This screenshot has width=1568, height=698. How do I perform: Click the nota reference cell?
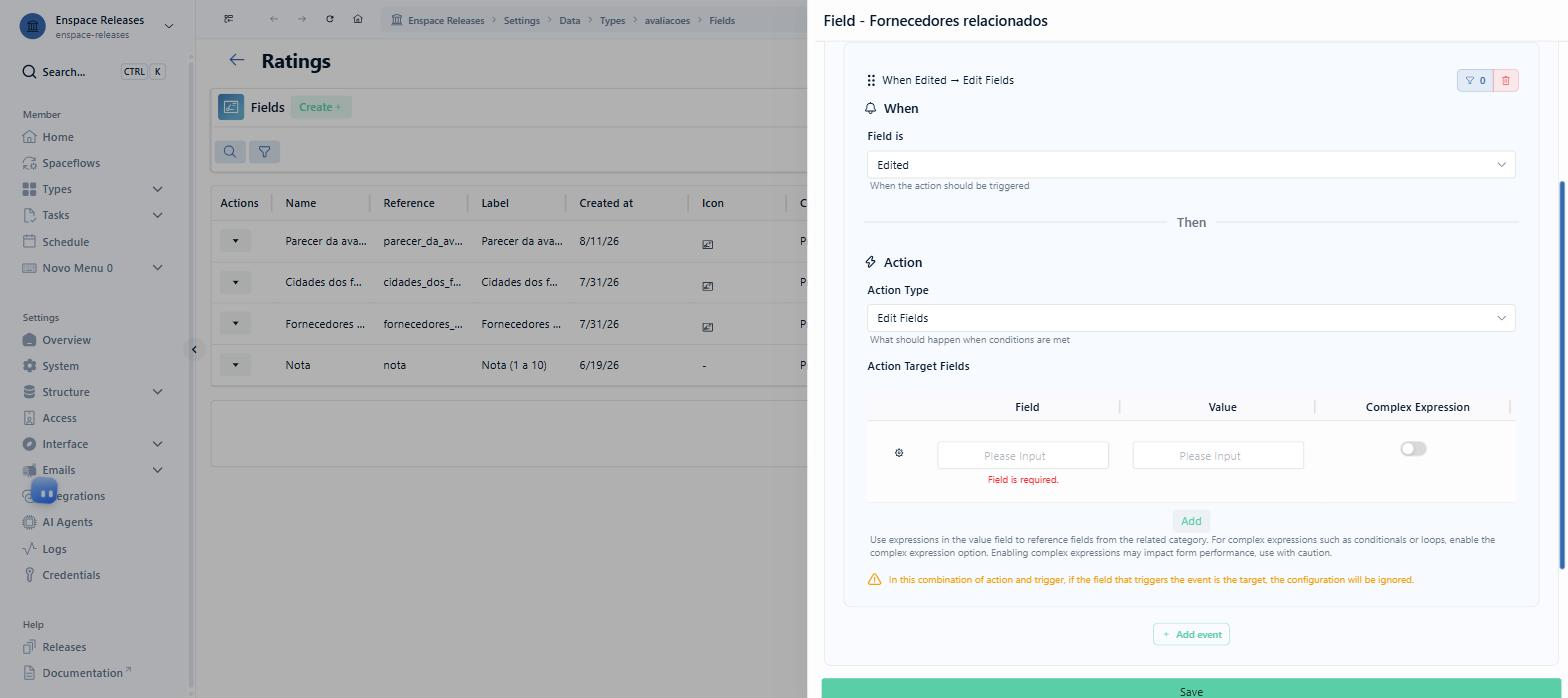click(x=395, y=365)
